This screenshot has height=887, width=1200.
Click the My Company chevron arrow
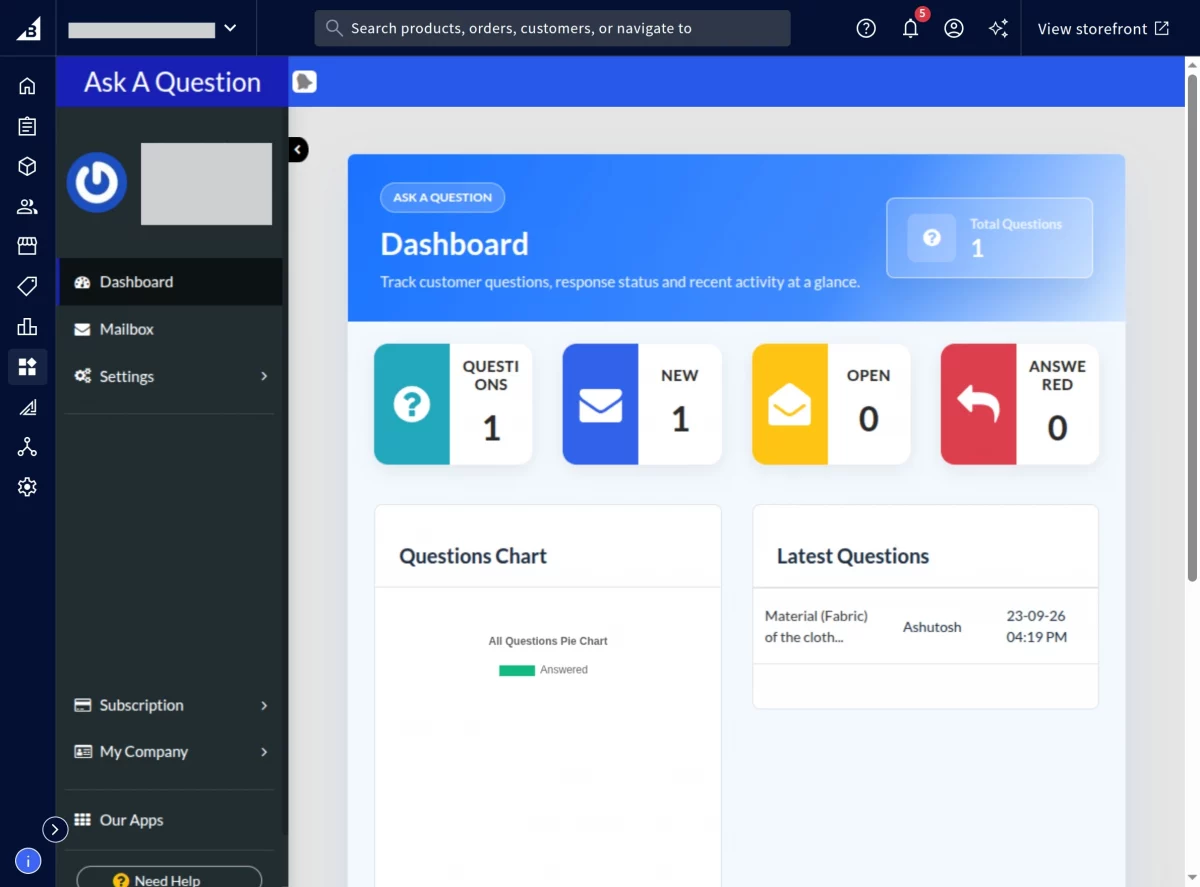[264, 752]
